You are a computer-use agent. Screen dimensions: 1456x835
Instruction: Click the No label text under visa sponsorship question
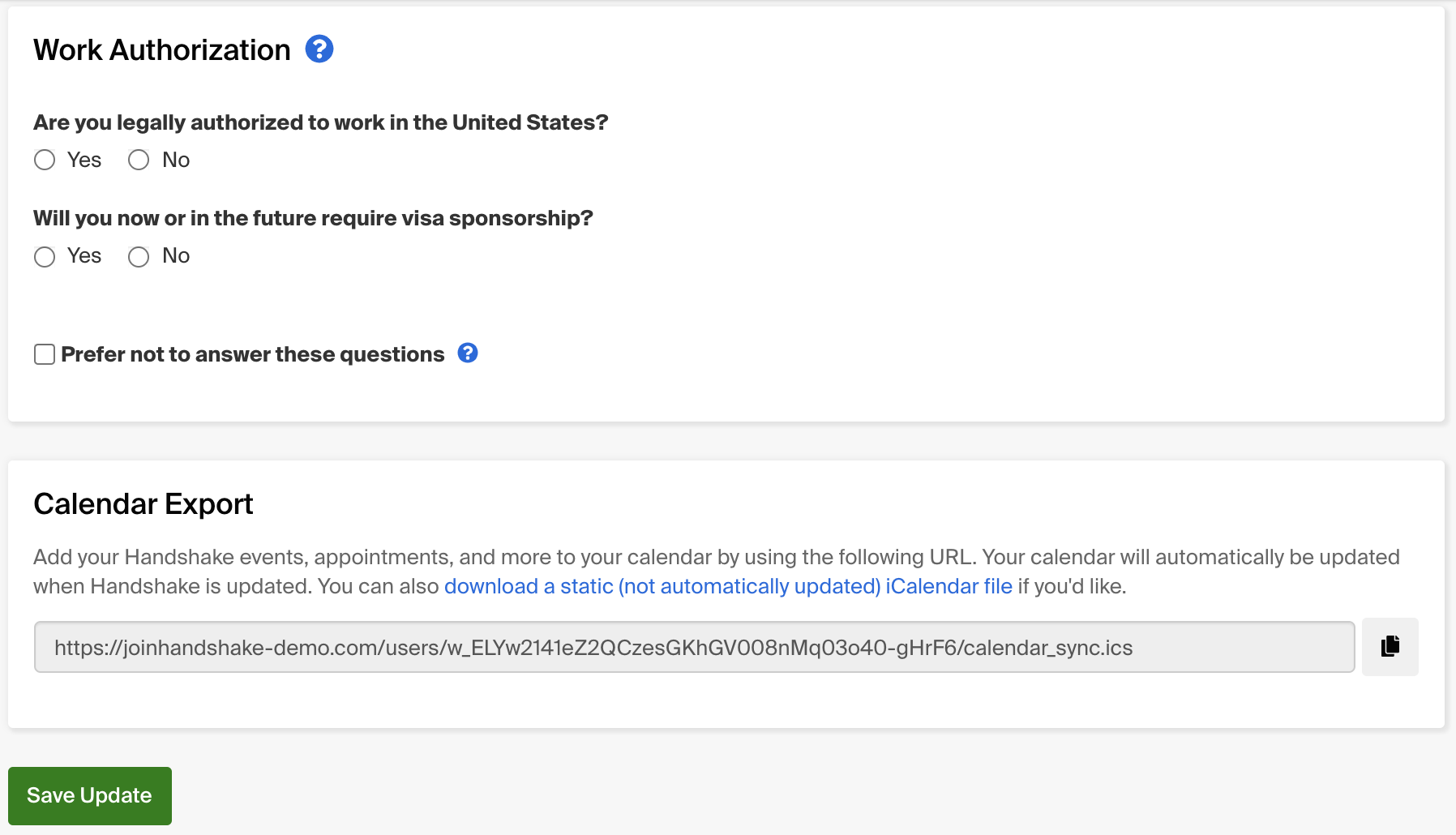[176, 255]
